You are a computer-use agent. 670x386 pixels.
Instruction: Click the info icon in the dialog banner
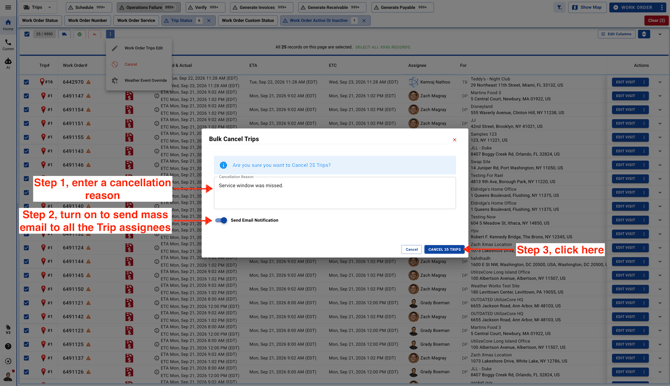click(223, 165)
